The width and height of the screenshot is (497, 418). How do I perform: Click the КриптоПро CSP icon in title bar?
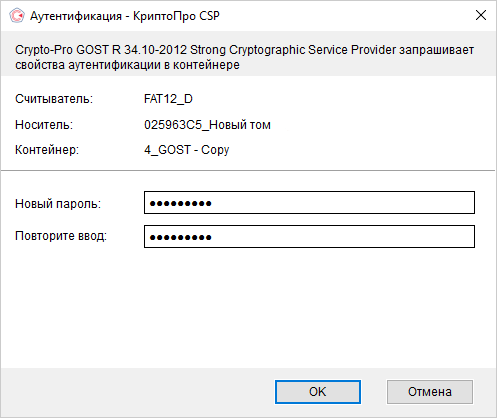click(x=17, y=16)
